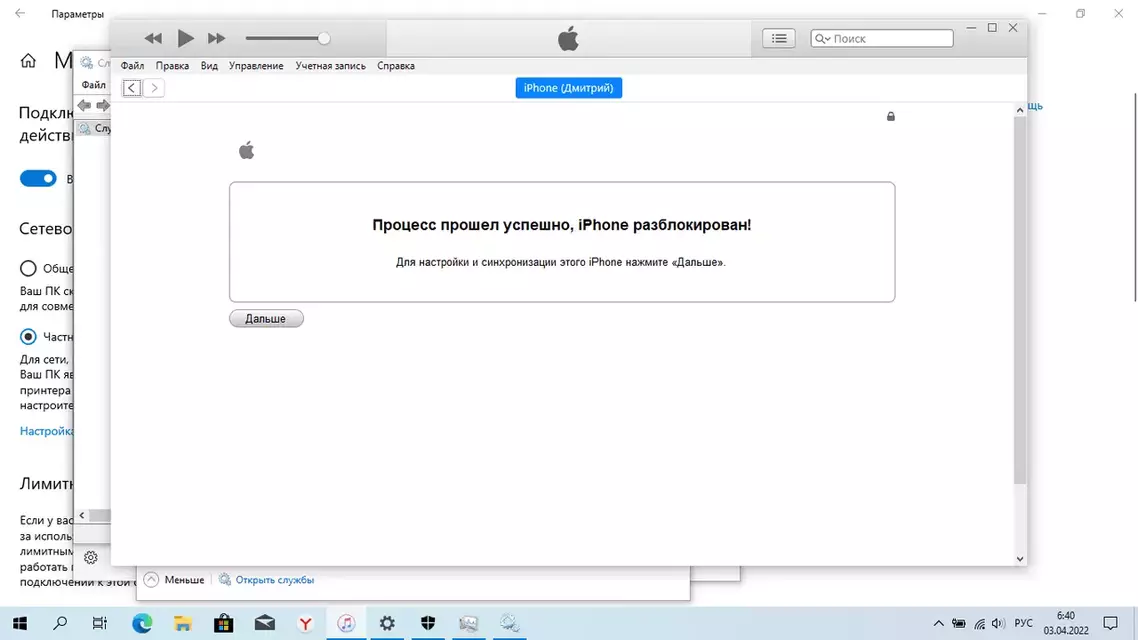
Task: Switch to iTunes taskbar icon
Action: click(x=346, y=623)
